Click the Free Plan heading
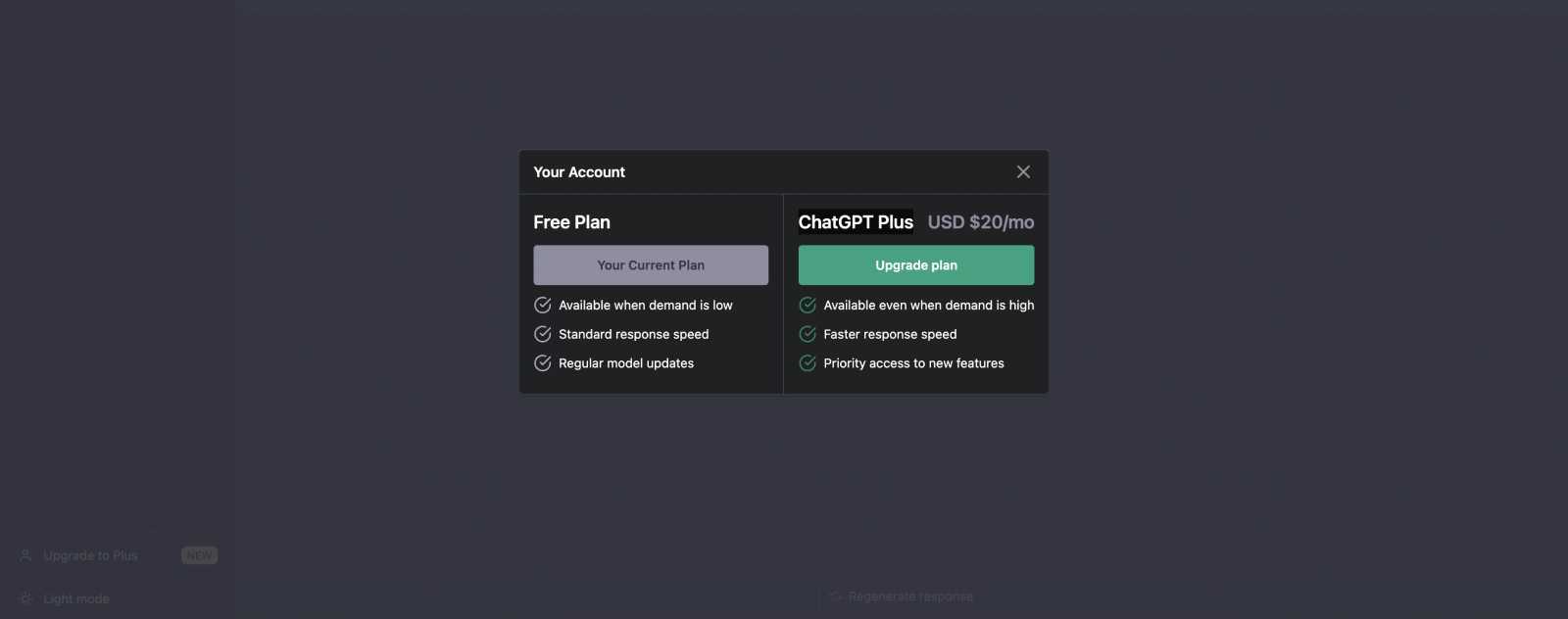Screen dimensions: 1568x619 click(571, 222)
